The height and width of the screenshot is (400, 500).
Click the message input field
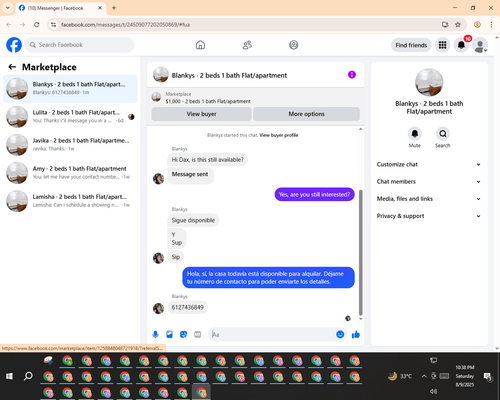click(x=272, y=334)
